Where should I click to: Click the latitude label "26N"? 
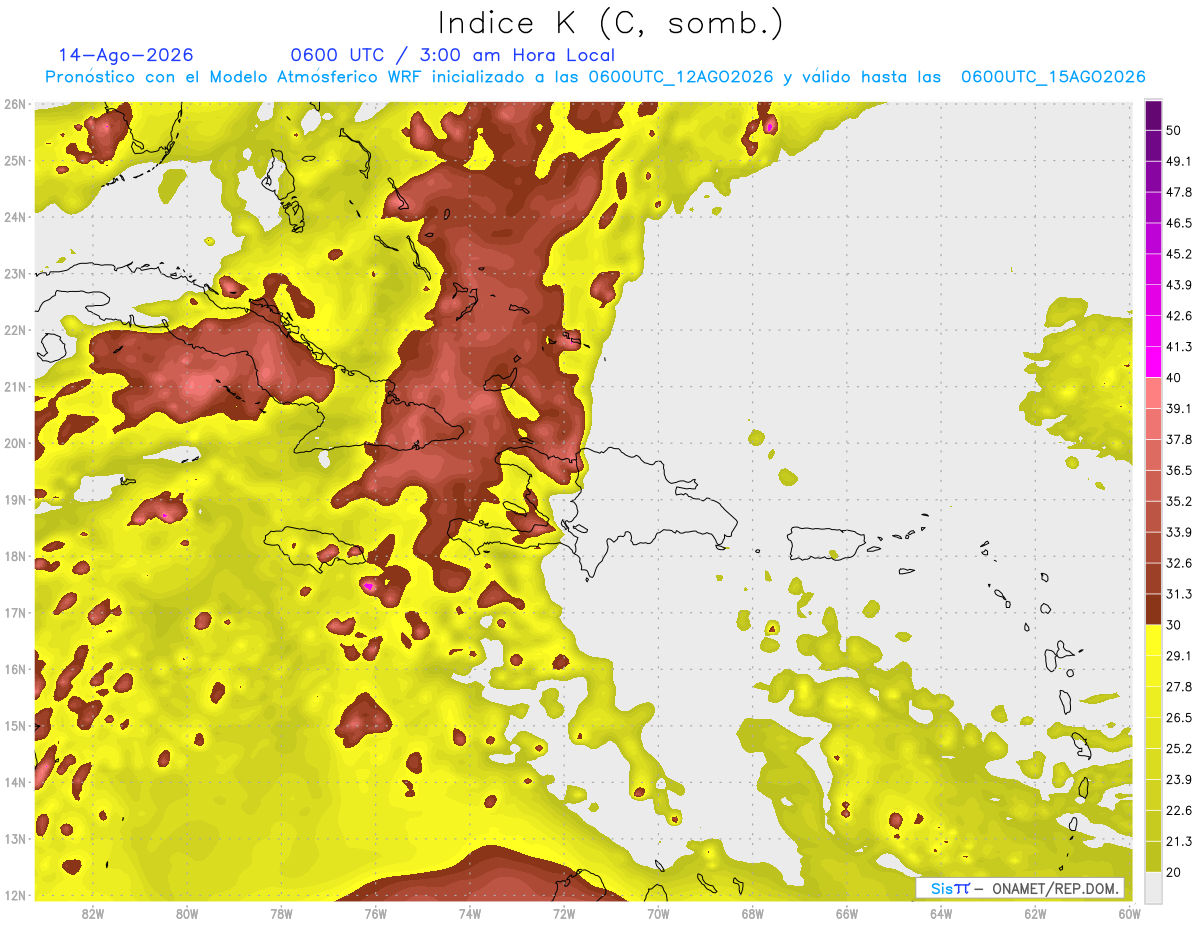tap(15, 104)
